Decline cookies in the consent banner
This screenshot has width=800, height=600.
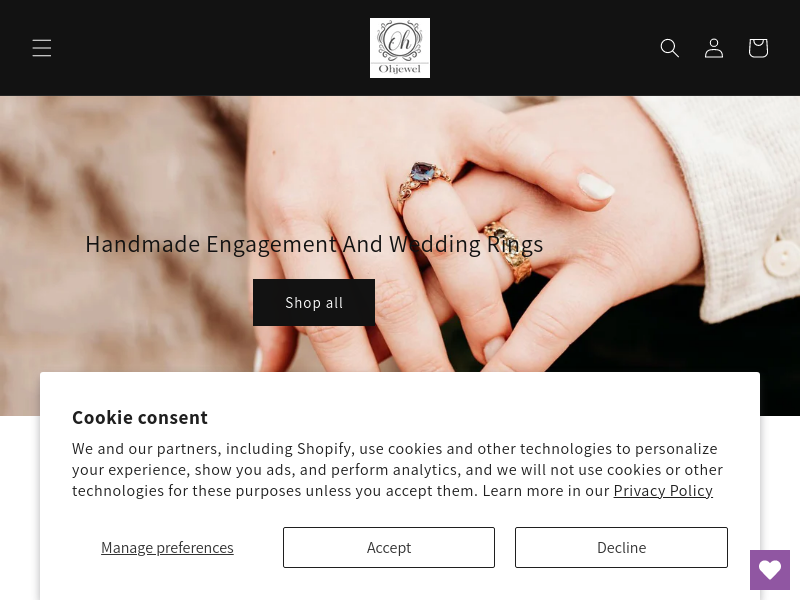(x=621, y=547)
